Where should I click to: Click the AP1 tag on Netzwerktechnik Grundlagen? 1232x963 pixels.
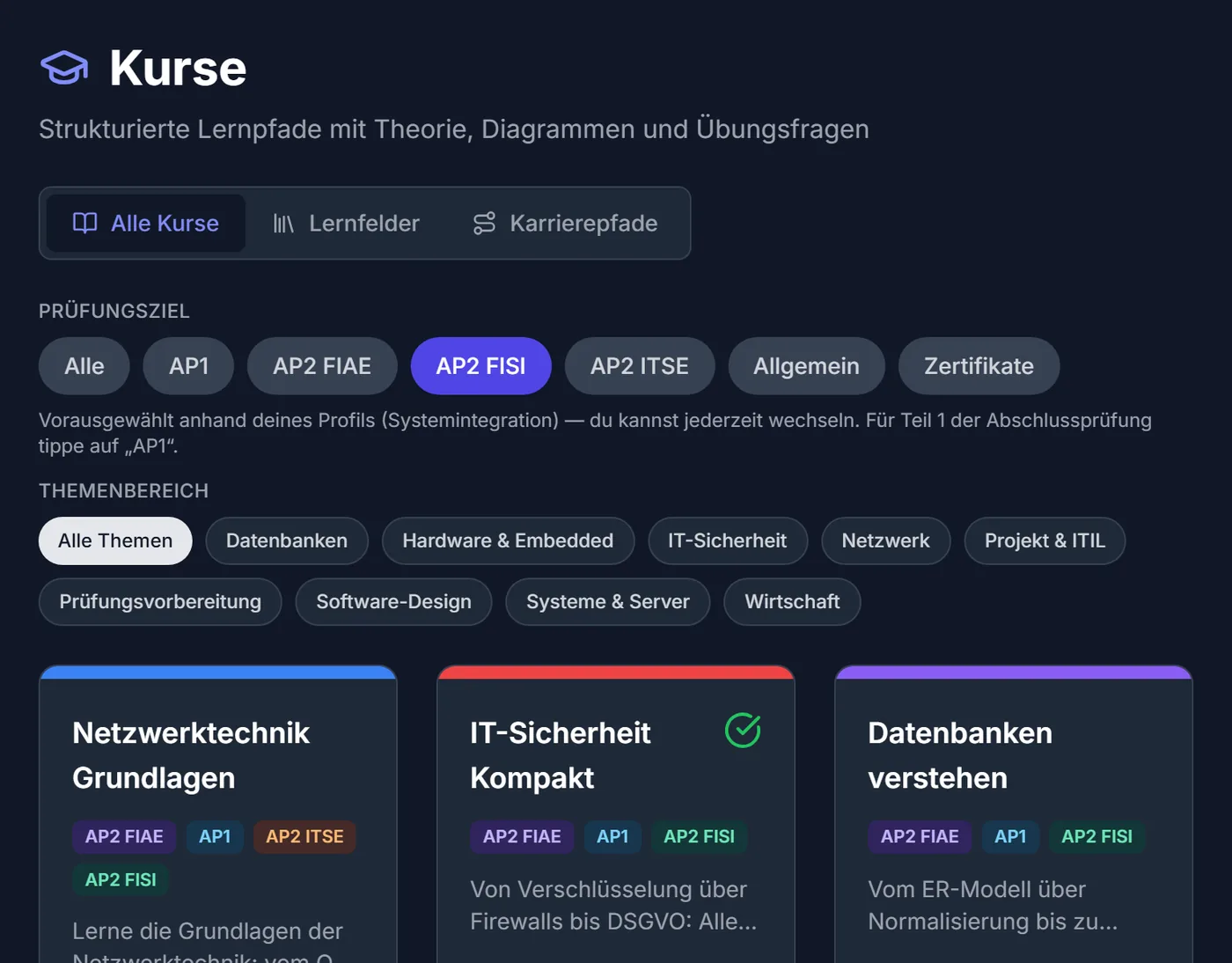pyautogui.click(x=215, y=836)
